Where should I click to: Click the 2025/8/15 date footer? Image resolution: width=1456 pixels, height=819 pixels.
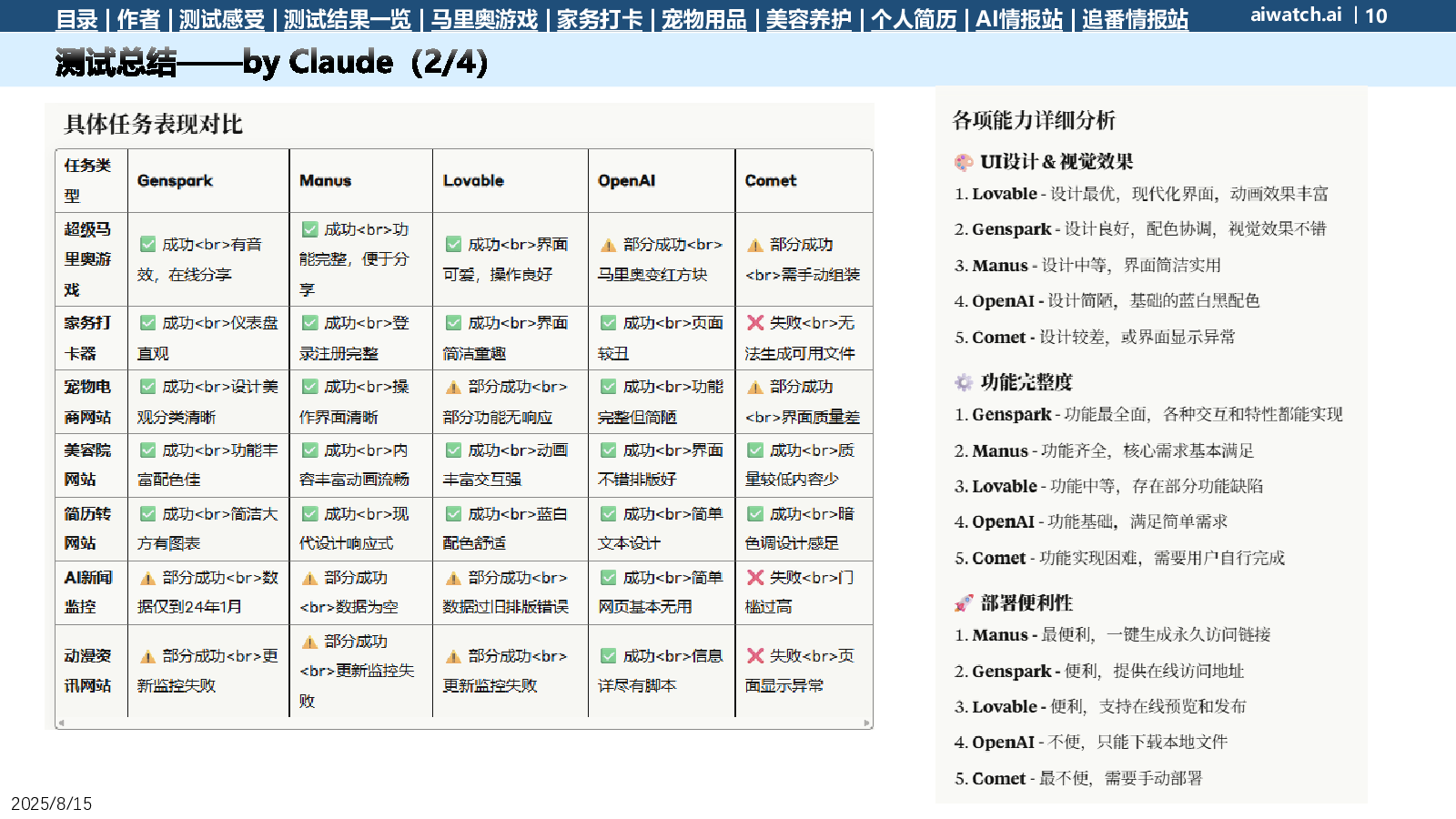click(x=52, y=804)
